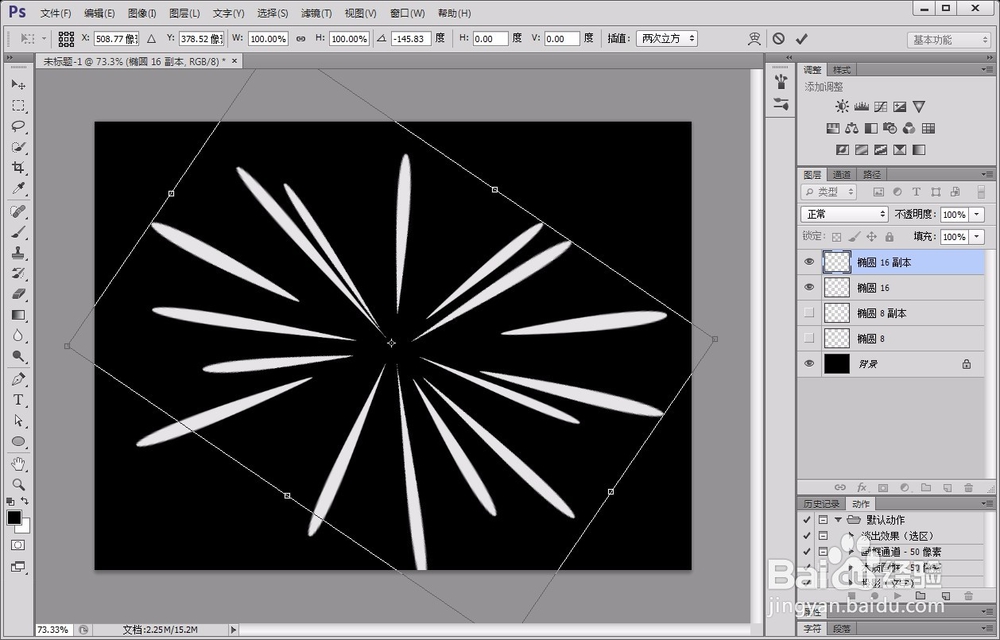Image resolution: width=1000 pixels, height=640 pixels.
Task: Select the Rectangular Marquee tool
Action: pos(18,106)
